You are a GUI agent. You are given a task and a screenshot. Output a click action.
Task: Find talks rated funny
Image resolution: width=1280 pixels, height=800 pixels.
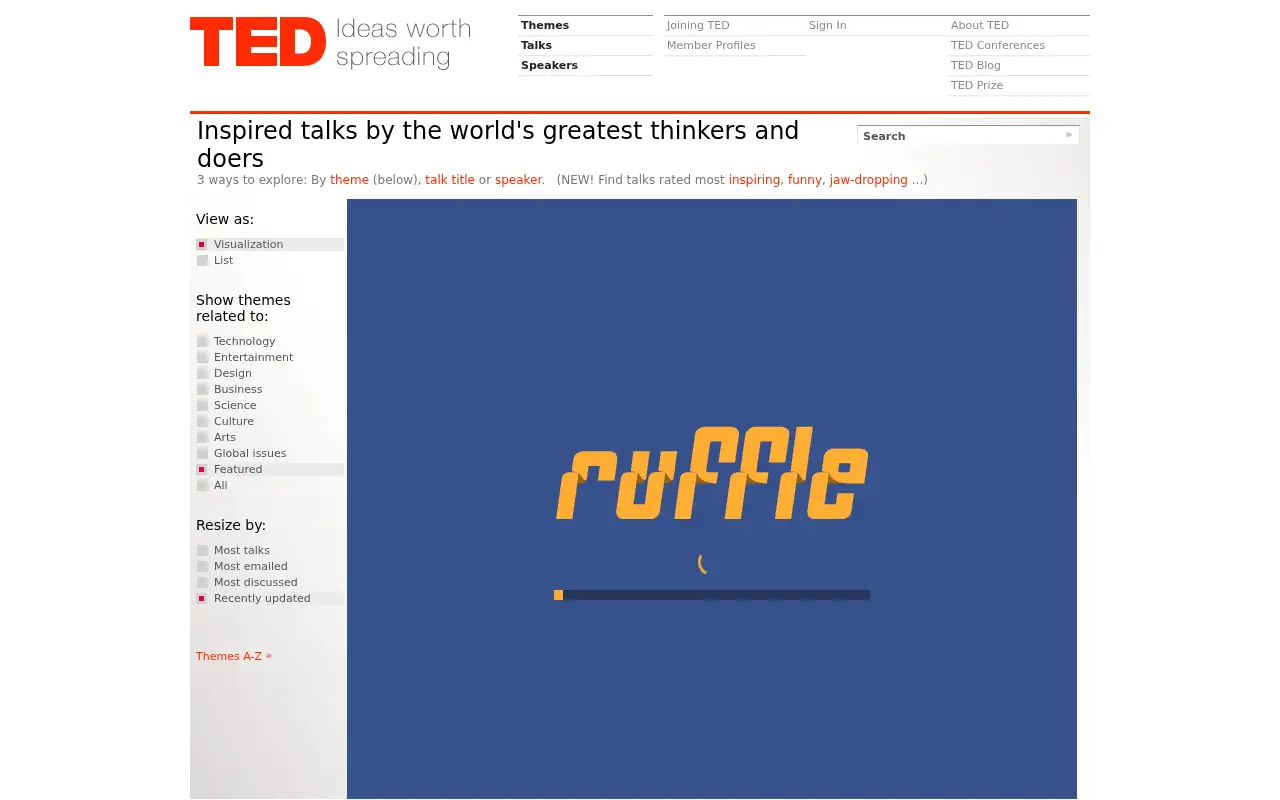pos(804,180)
